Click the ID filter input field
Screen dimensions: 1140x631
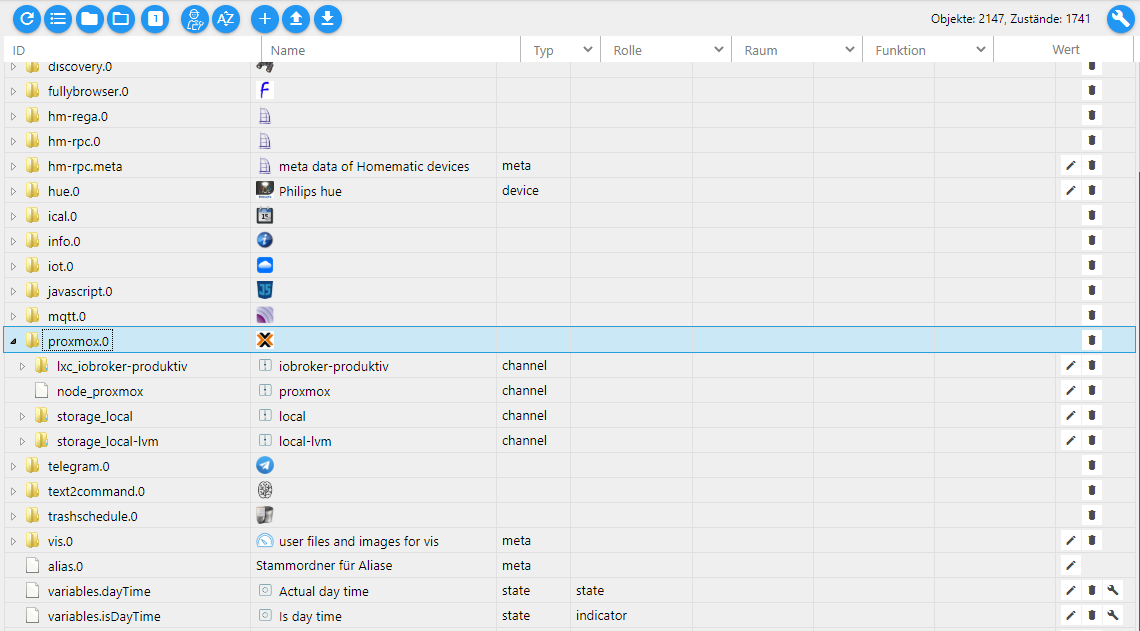click(x=132, y=50)
